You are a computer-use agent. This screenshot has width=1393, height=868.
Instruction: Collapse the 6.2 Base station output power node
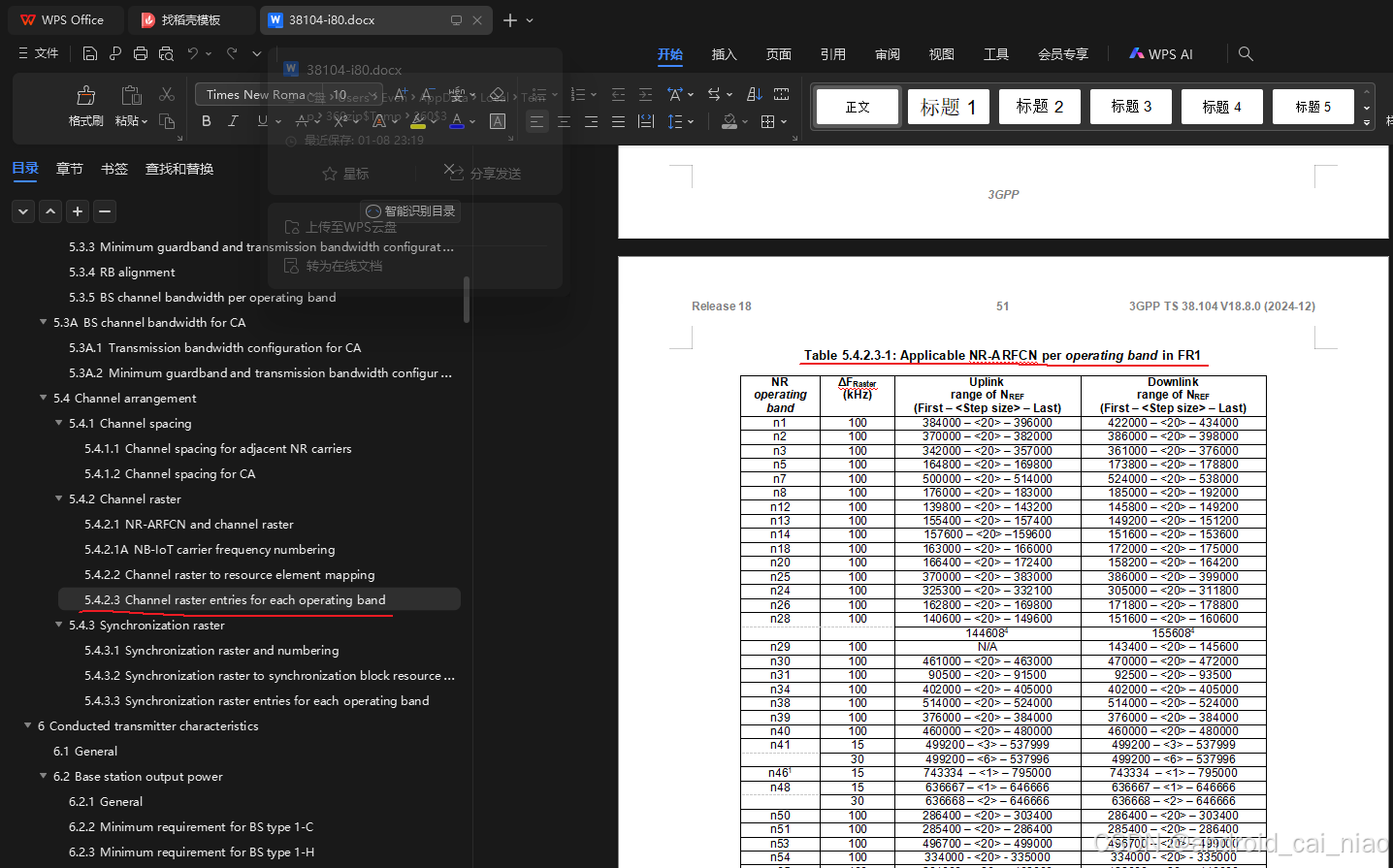pos(43,776)
